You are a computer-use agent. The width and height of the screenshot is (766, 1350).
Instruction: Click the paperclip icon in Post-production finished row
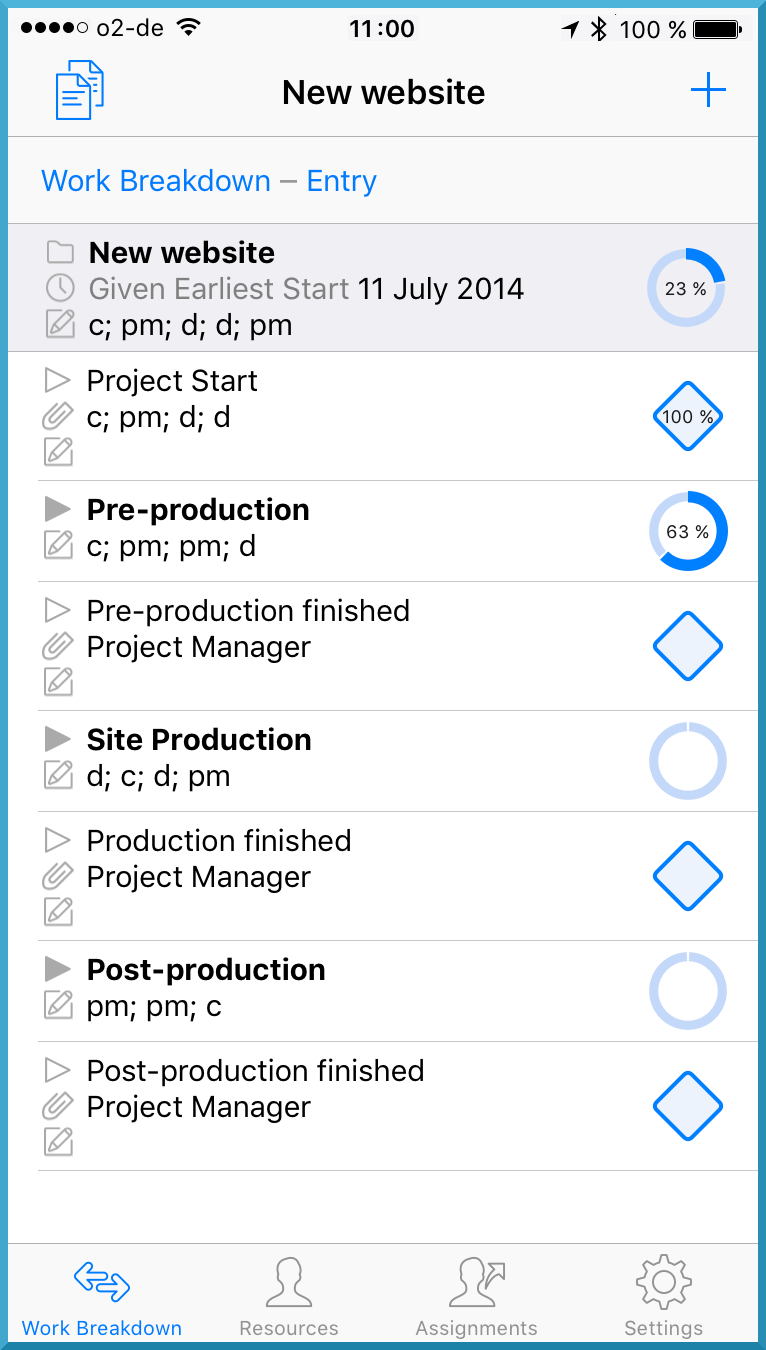click(x=58, y=1106)
